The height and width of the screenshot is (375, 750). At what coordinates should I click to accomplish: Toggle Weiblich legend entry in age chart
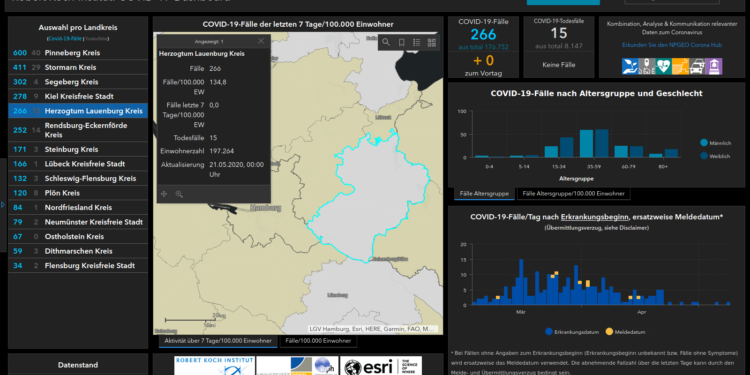(715, 155)
